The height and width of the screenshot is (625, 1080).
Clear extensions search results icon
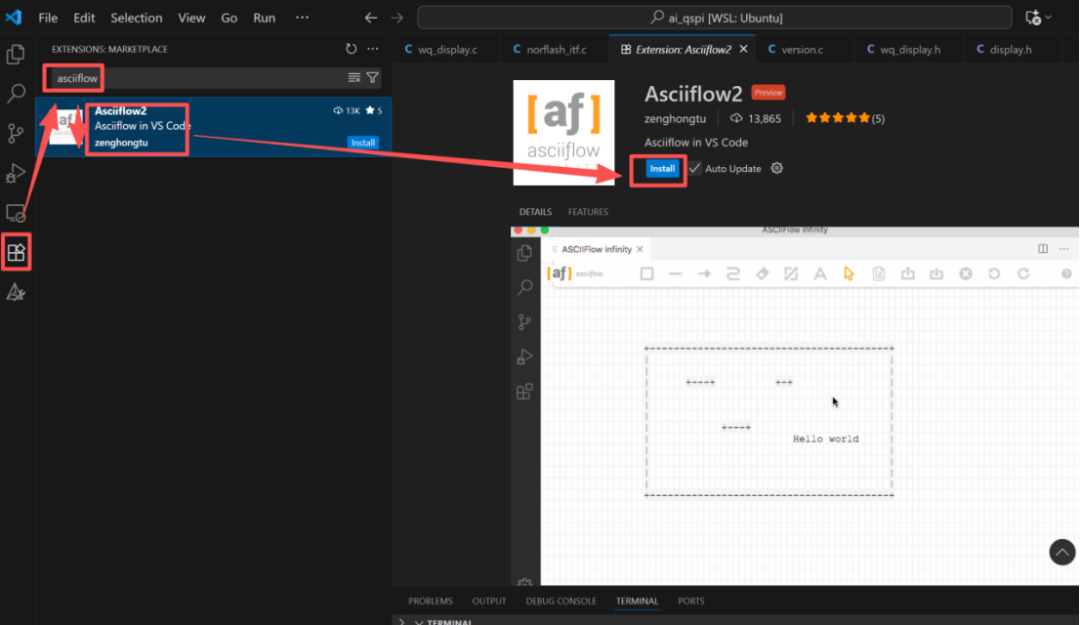tap(354, 77)
